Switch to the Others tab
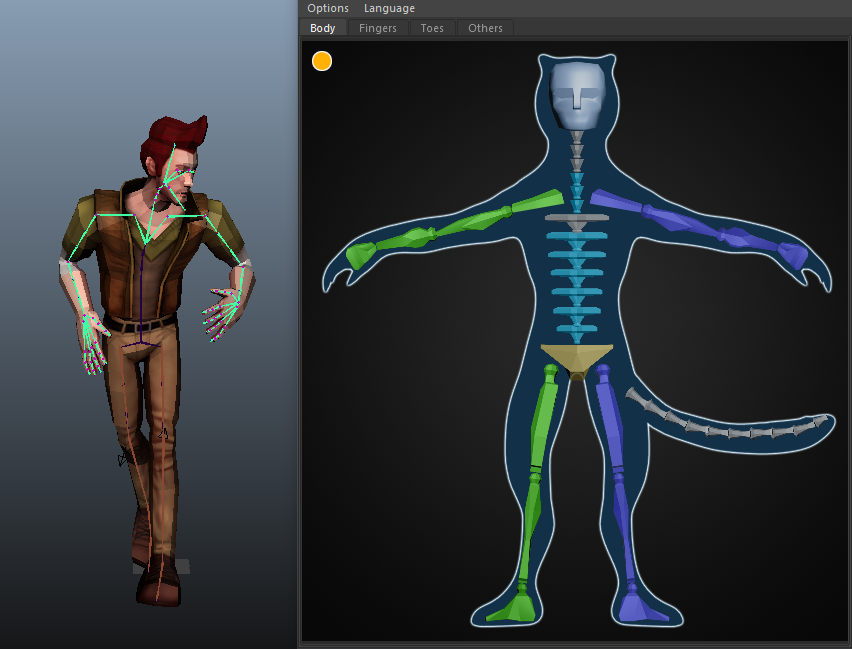The height and width of the screenshot is (649, 852). point(485,28)
